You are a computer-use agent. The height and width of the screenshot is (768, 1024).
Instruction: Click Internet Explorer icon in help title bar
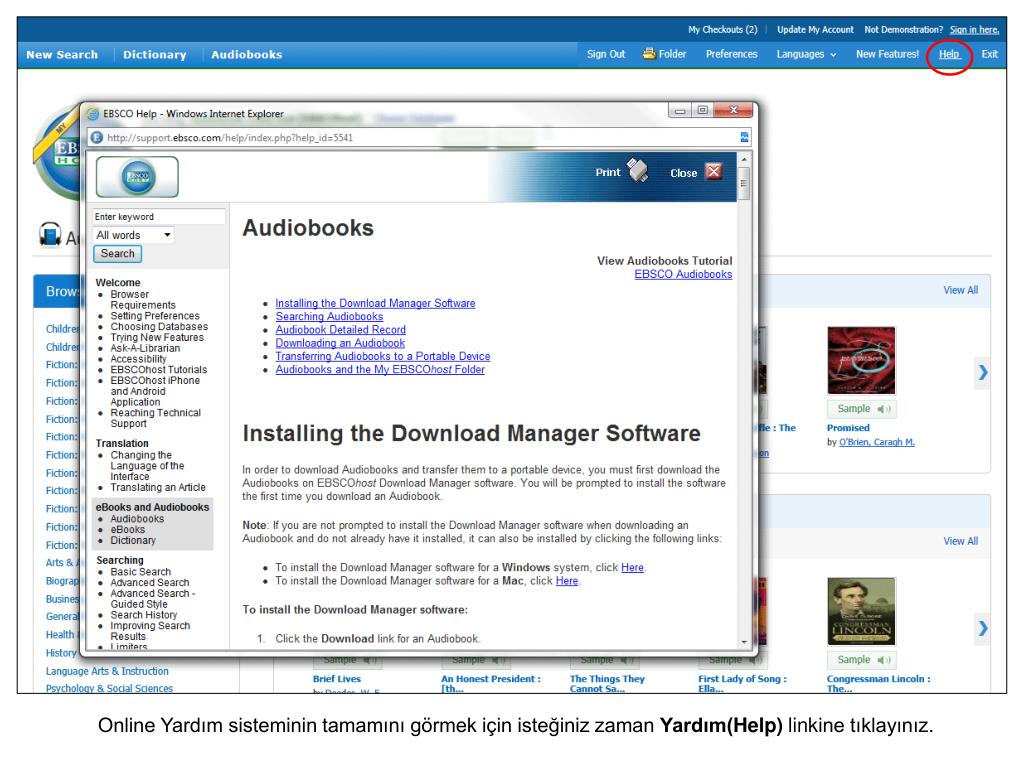point(93,114)
